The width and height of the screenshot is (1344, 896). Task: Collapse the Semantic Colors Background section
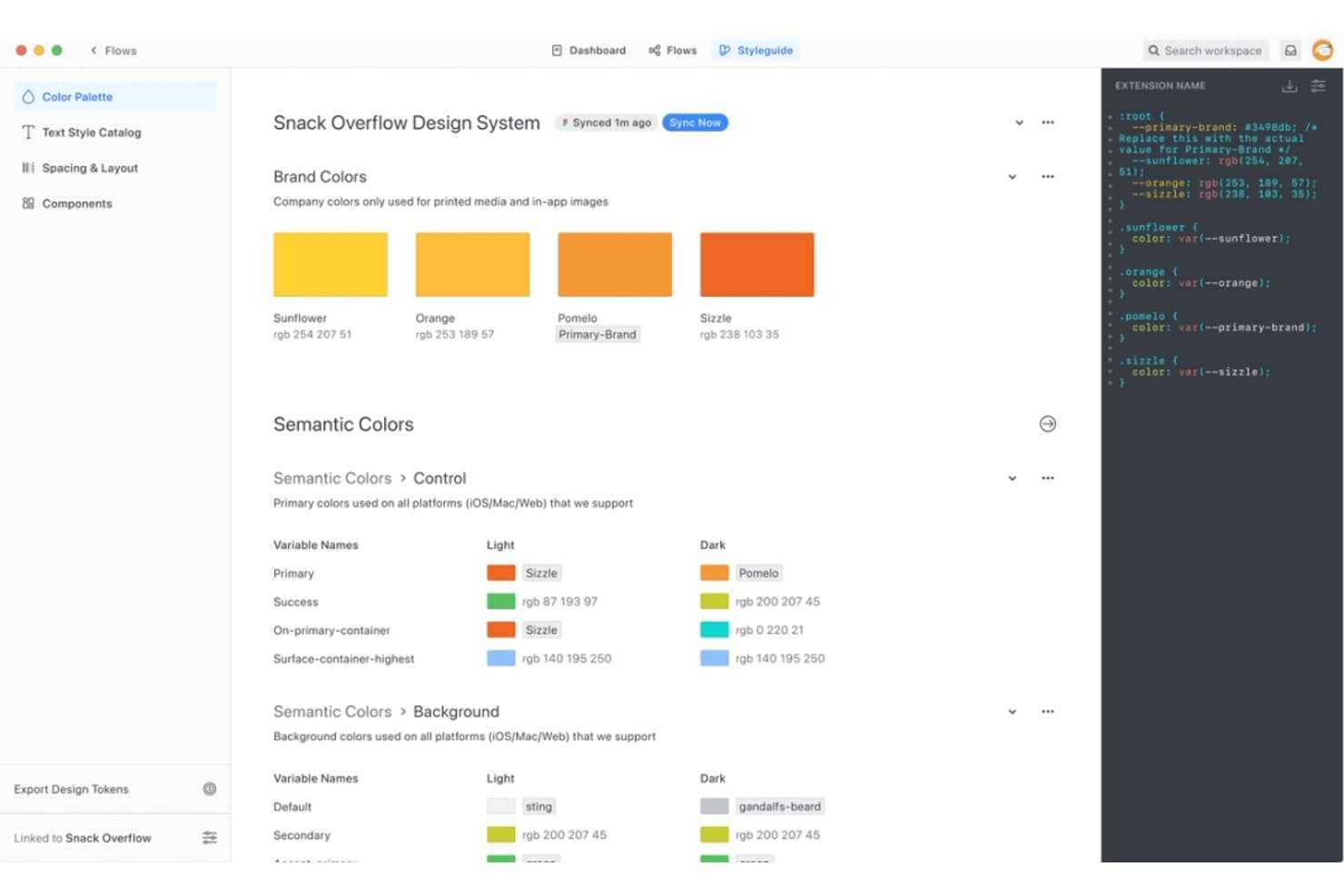pyautogui.click(x=1012, y=712)
